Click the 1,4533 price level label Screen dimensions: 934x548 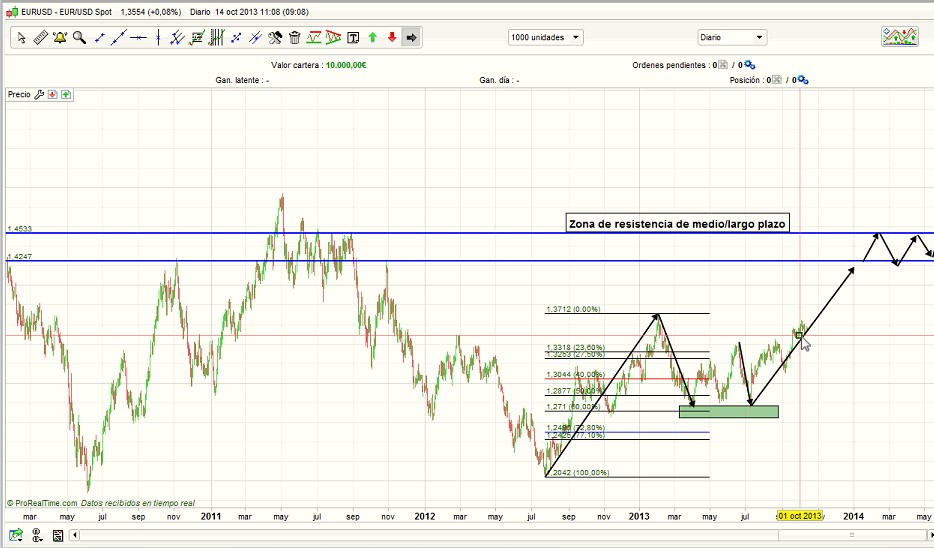coord(20,229)
